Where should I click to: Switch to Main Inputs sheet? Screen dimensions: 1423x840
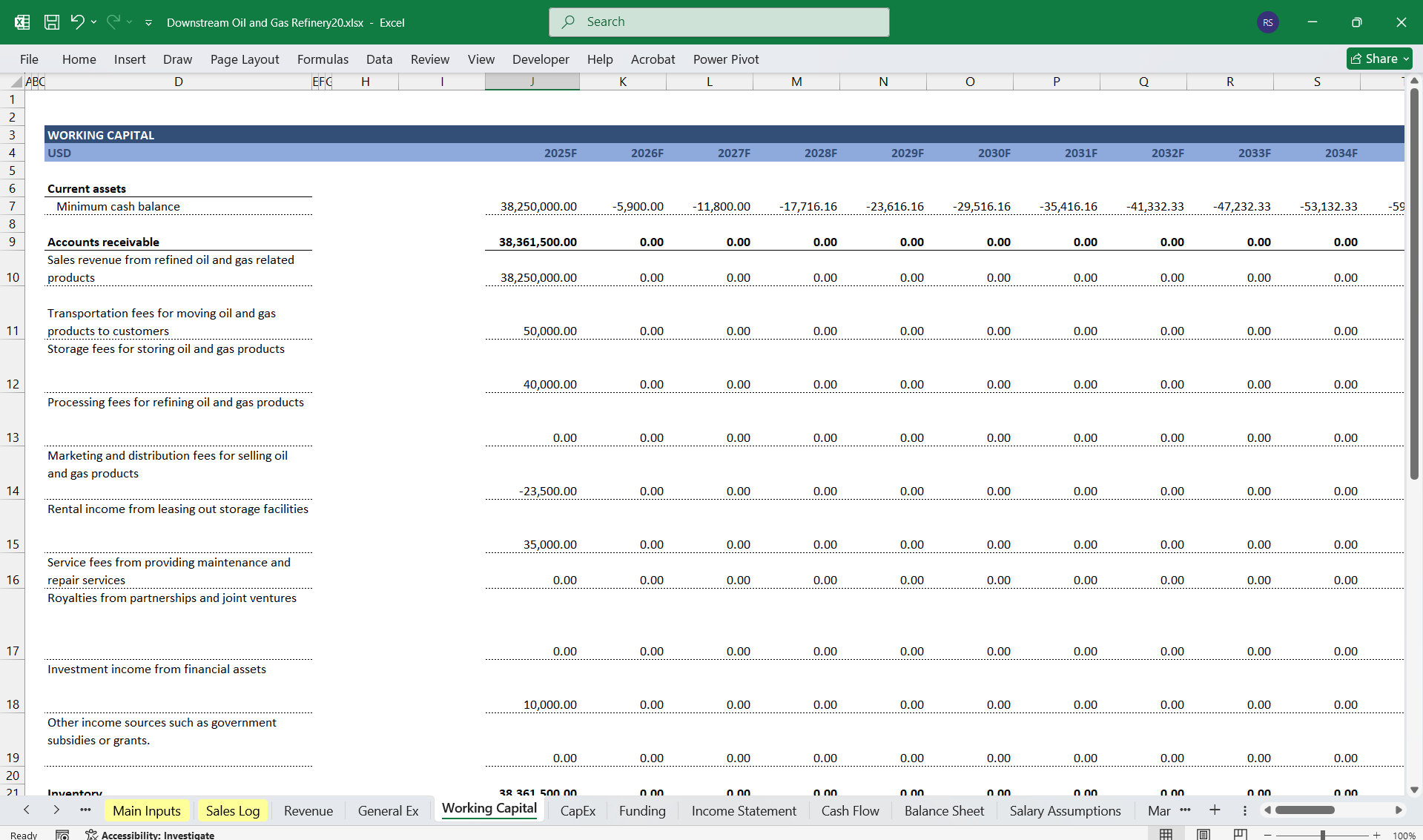click(x=147, y=811)
